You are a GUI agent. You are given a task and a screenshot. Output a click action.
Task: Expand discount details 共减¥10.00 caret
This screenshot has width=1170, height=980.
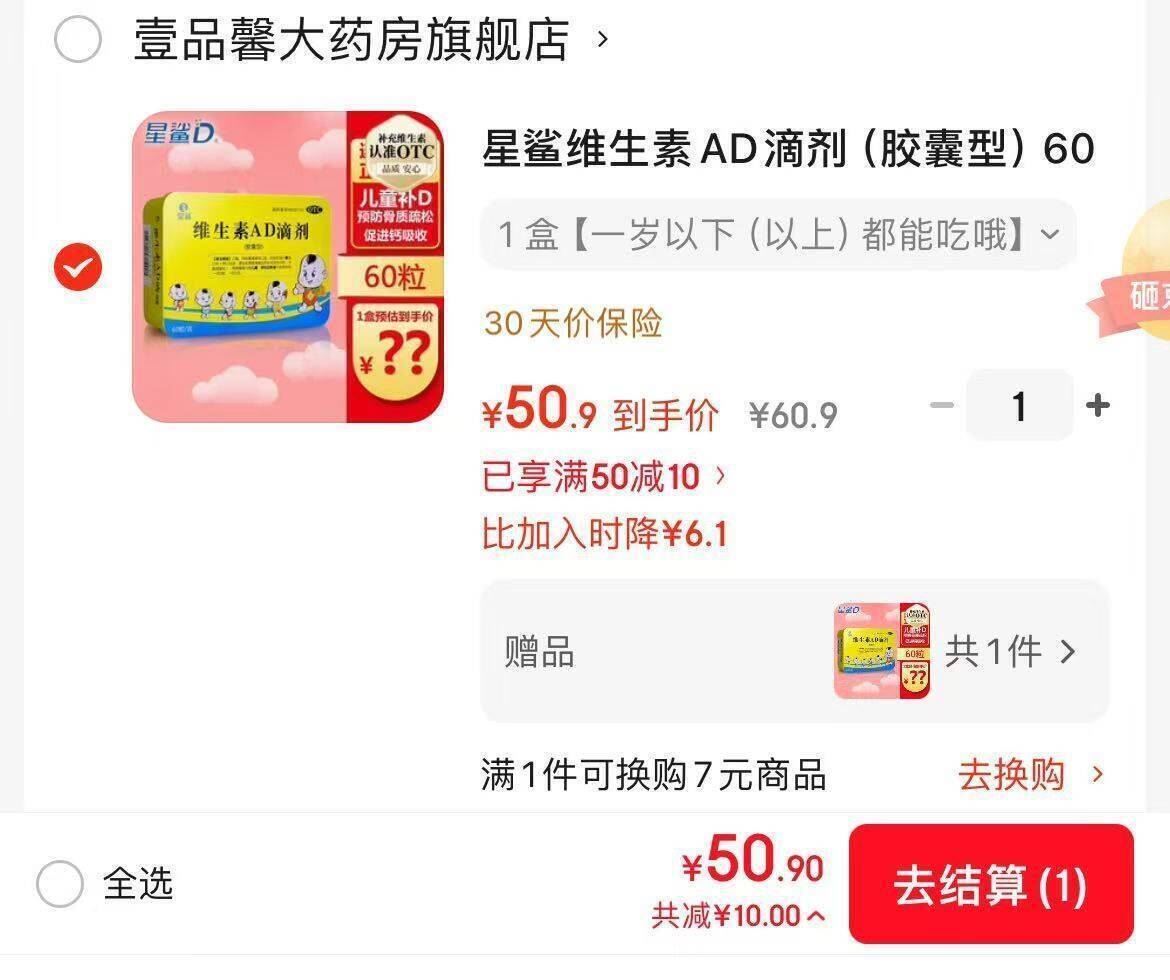738,915
